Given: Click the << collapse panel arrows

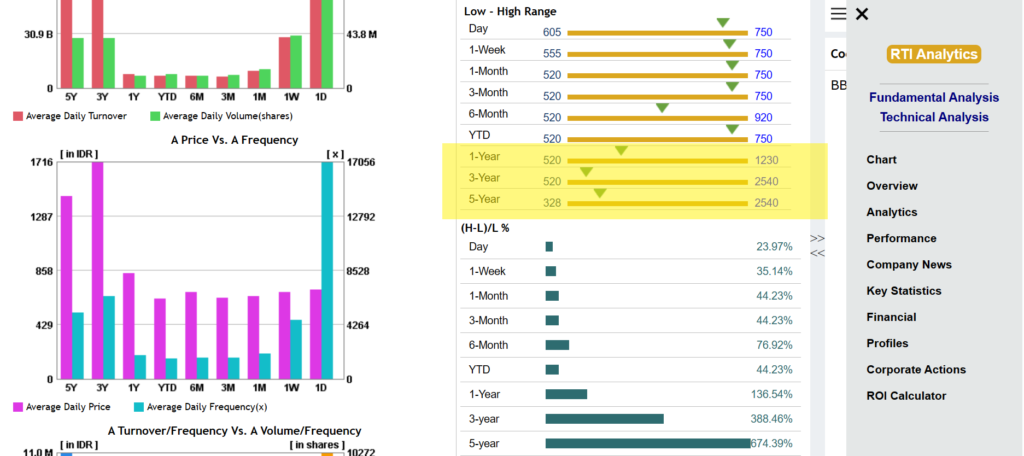Looking at the screenshot, I should [817, 253].
